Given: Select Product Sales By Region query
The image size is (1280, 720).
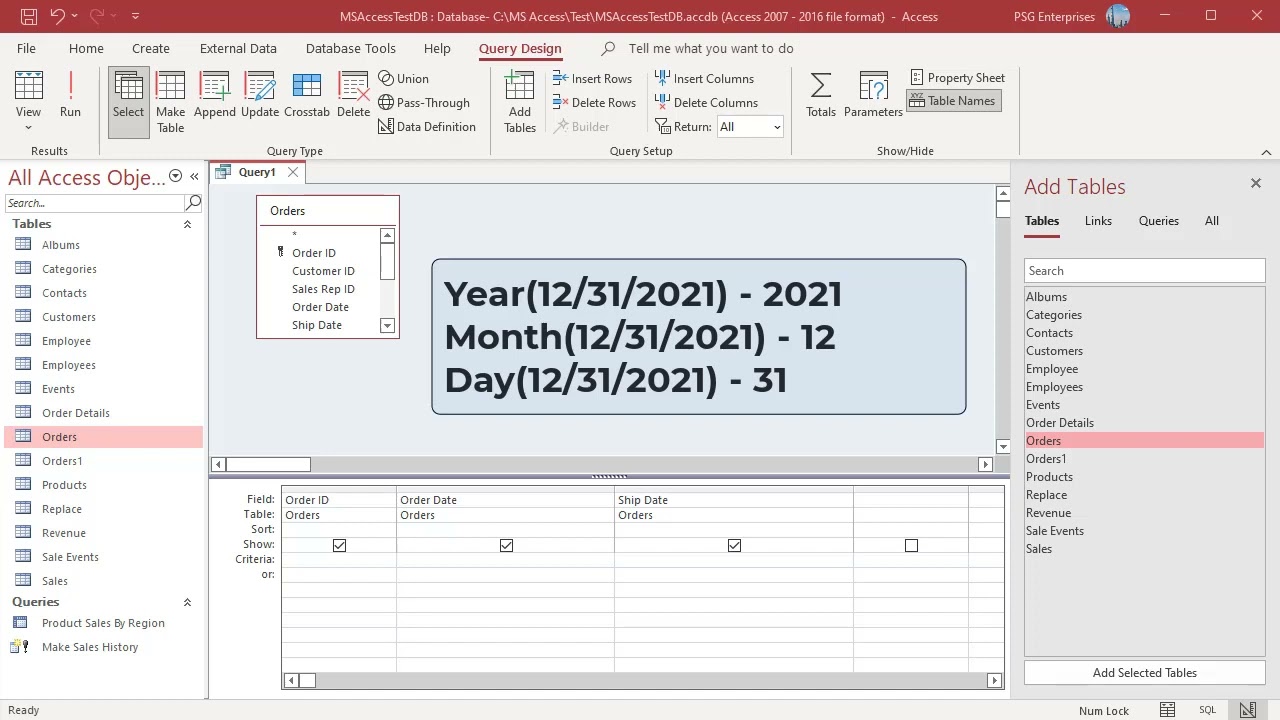Looking at the screenshot, I should tap(103, 623).
